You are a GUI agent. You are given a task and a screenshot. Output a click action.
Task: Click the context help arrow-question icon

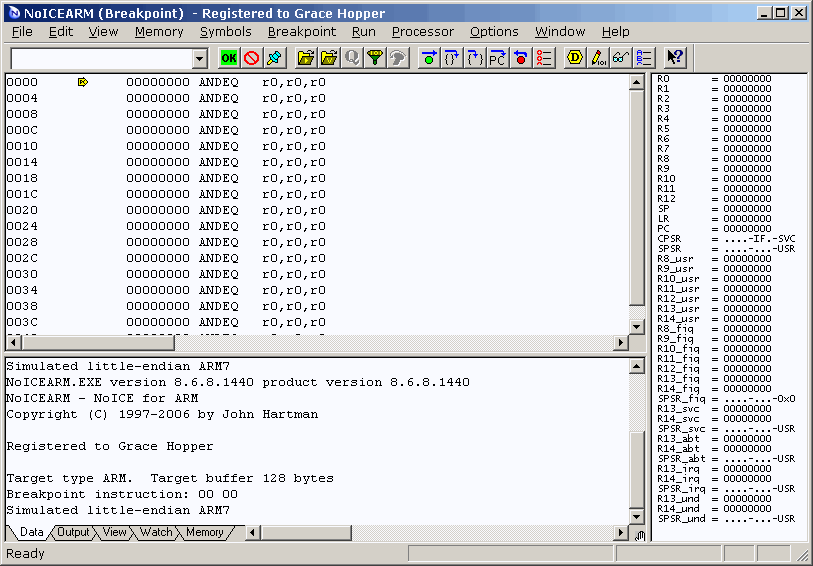point(675,58)
